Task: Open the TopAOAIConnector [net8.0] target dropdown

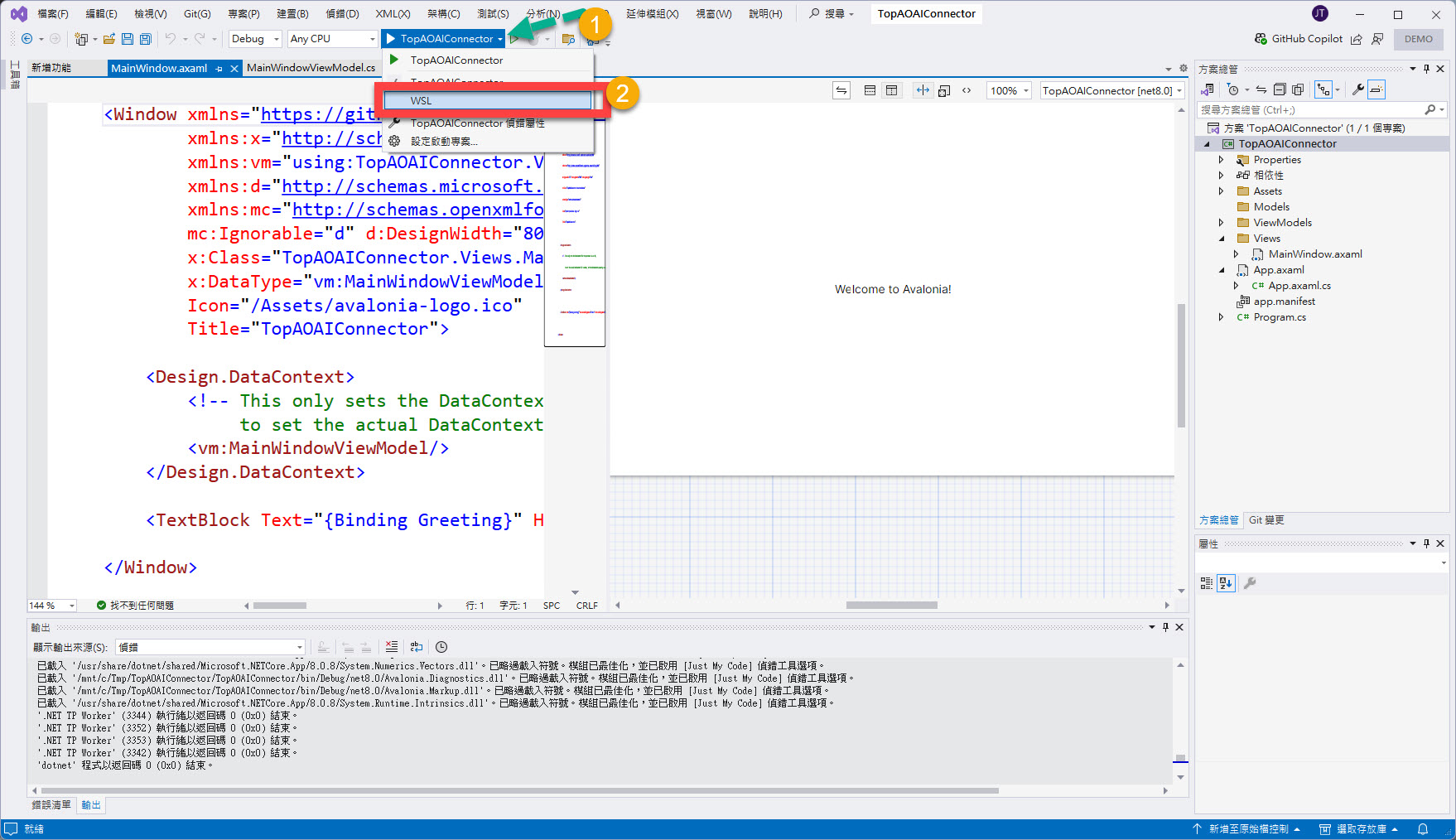Action: [x=1112, y=90]
